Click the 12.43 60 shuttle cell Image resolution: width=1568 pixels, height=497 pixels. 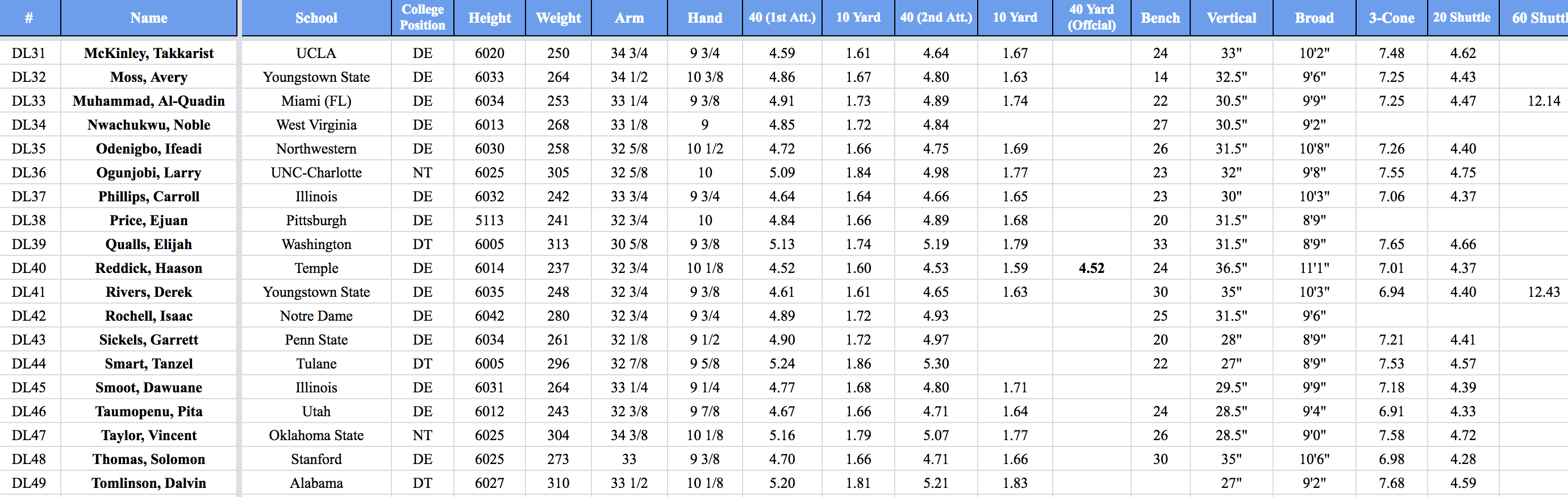[x=1544, y=292]
